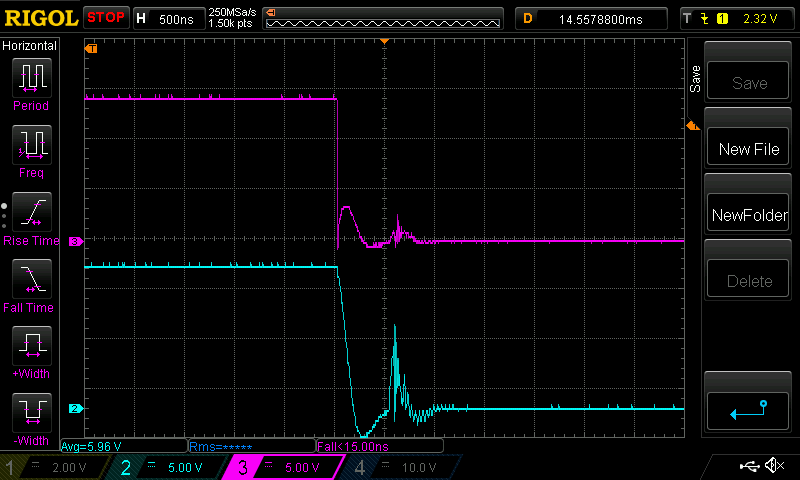Select the Period measurement icon
Screen dimensions: 800x480
click(31, 78)
